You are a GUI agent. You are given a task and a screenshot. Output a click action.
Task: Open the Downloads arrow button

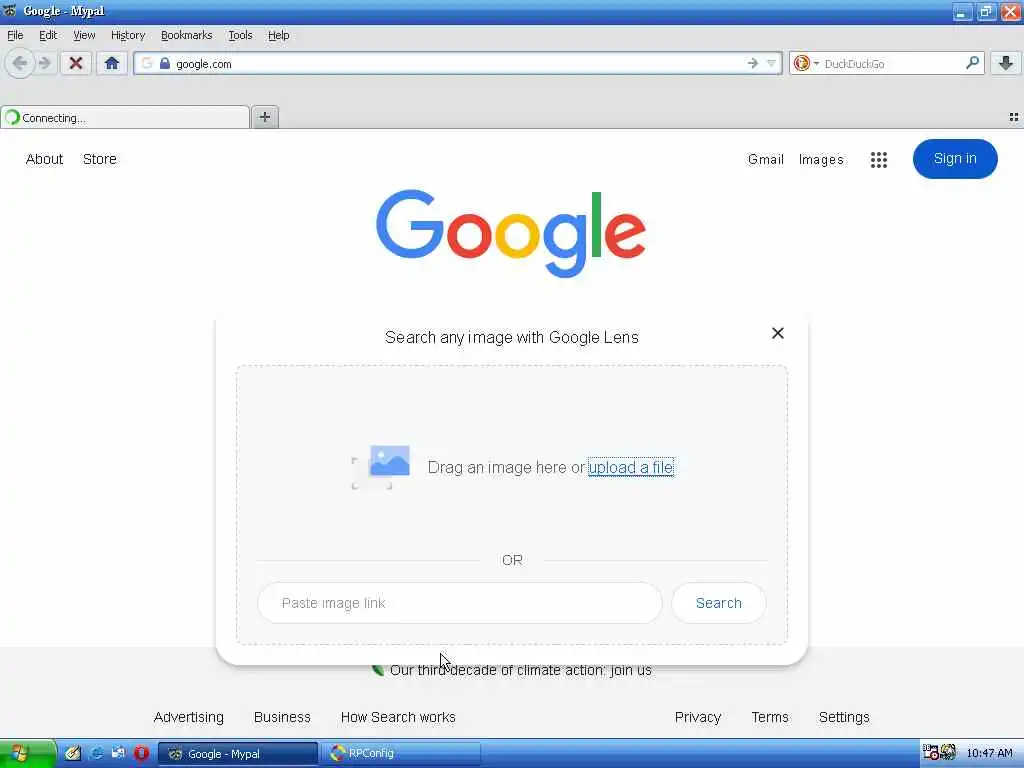tap(1006, 63)
